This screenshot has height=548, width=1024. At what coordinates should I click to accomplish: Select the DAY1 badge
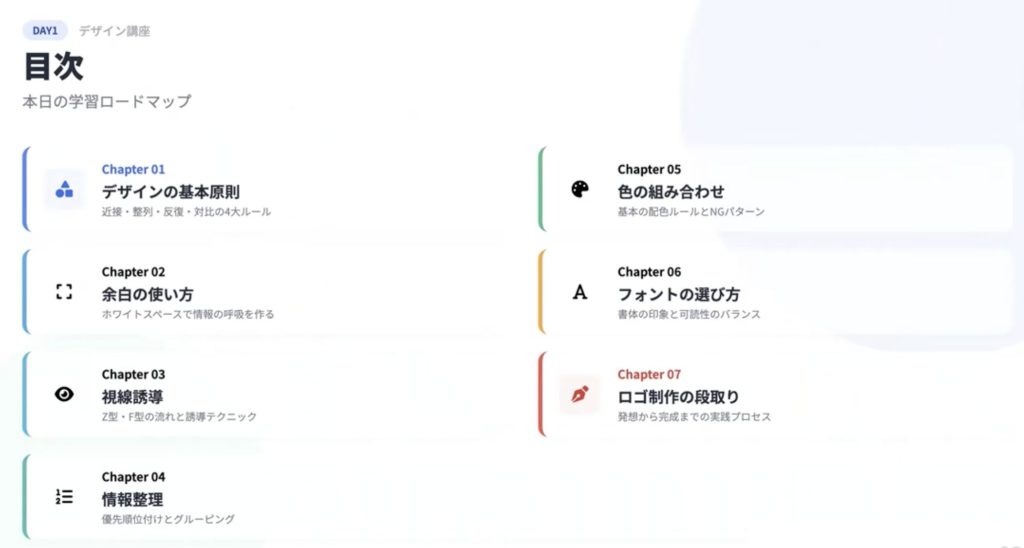click(45, 30)
